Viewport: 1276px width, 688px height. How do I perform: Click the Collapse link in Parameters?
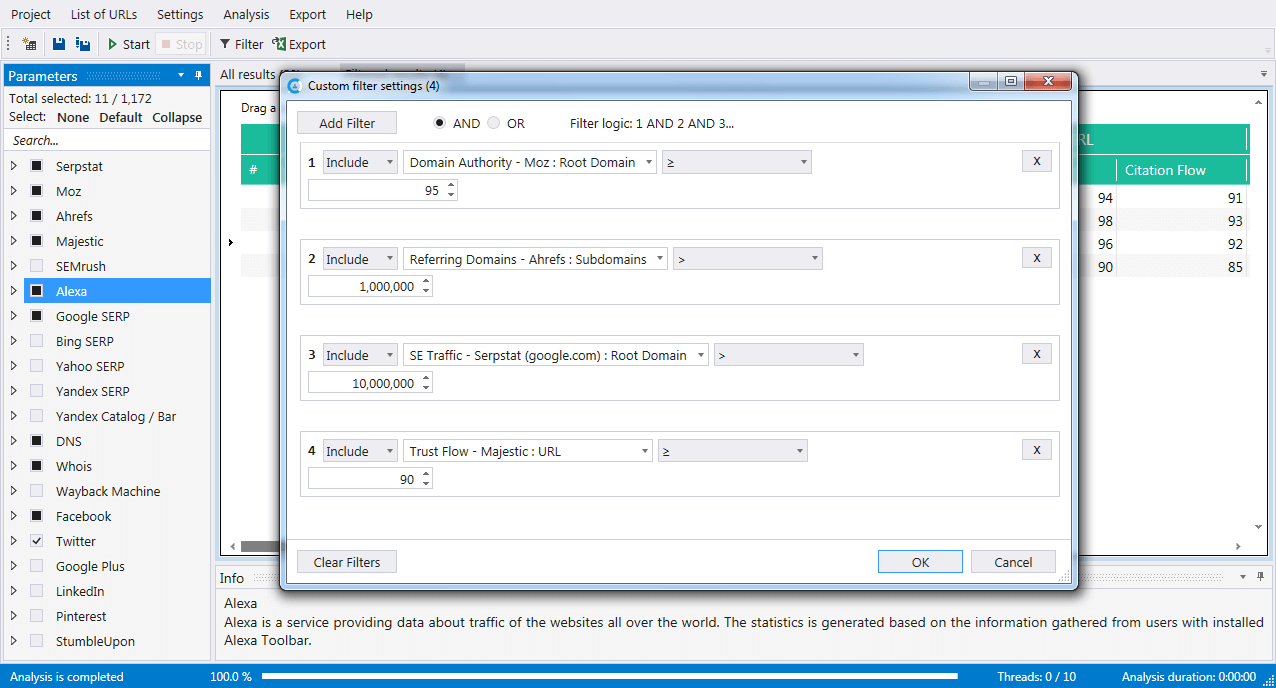tap(177, 117)
